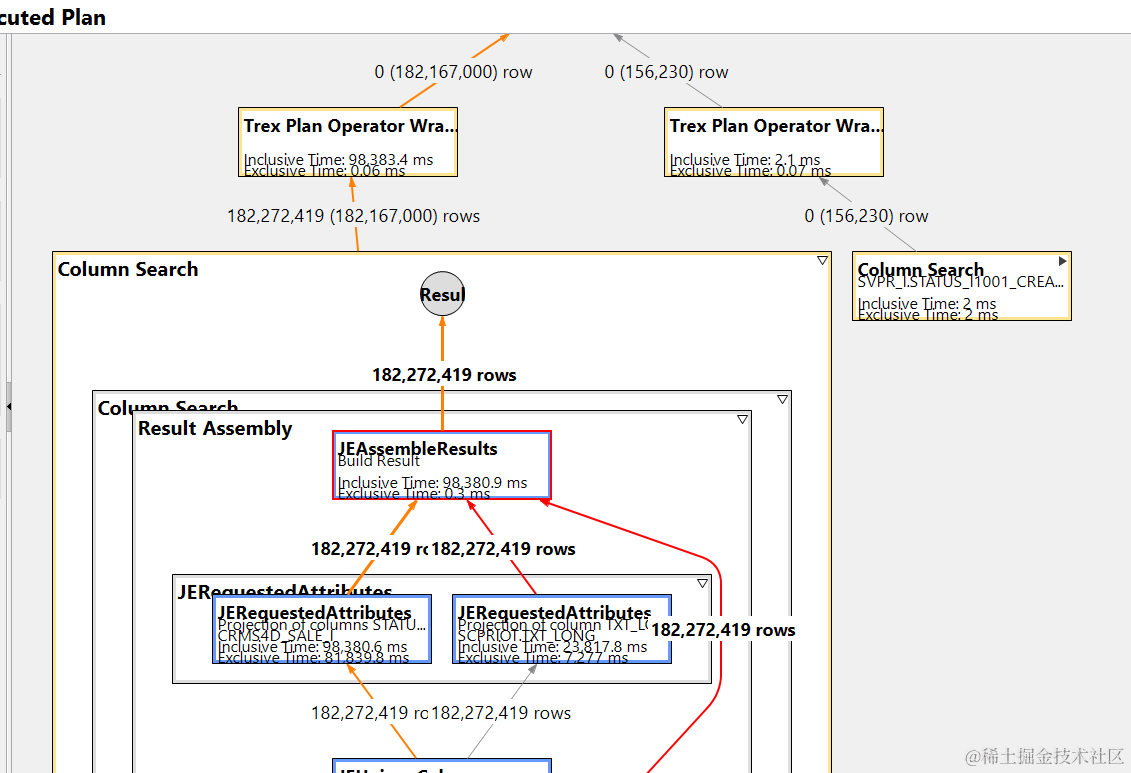Collapse the JERequestedAttributes group box
This screenshot has height=773, width=1131.
click(x=702, y=583)
